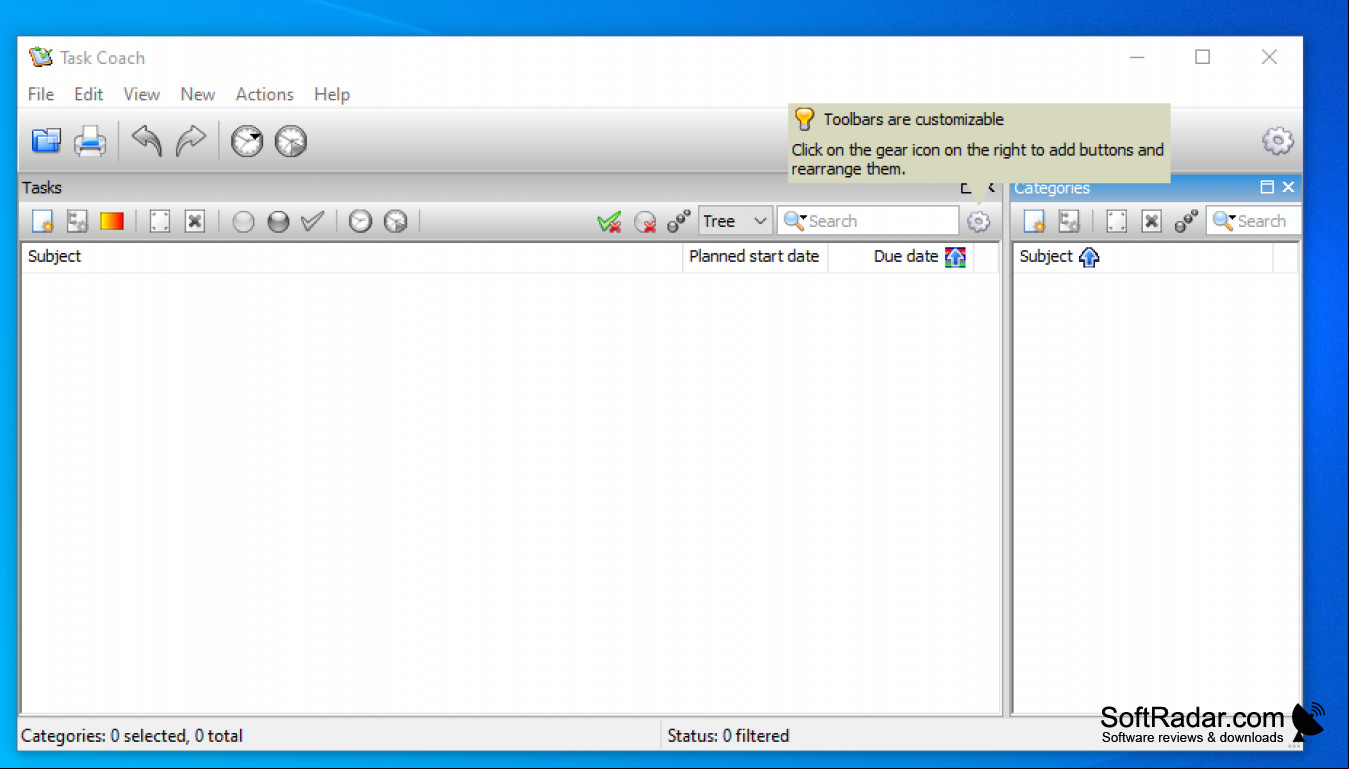The image size is (1349, 769).
Task: Click the Open file icon in main toolbar
Action: [x=46, y=141]
